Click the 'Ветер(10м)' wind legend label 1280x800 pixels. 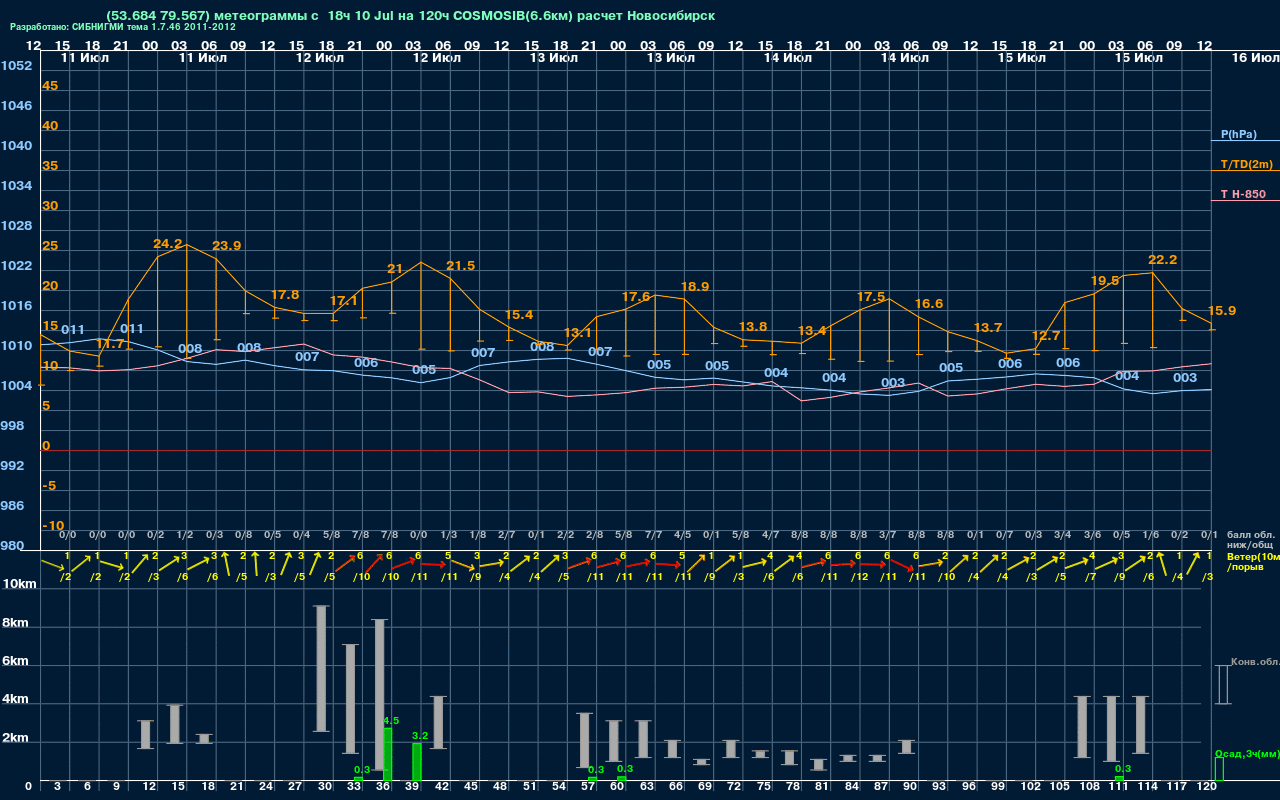[x=1253, y=556]
